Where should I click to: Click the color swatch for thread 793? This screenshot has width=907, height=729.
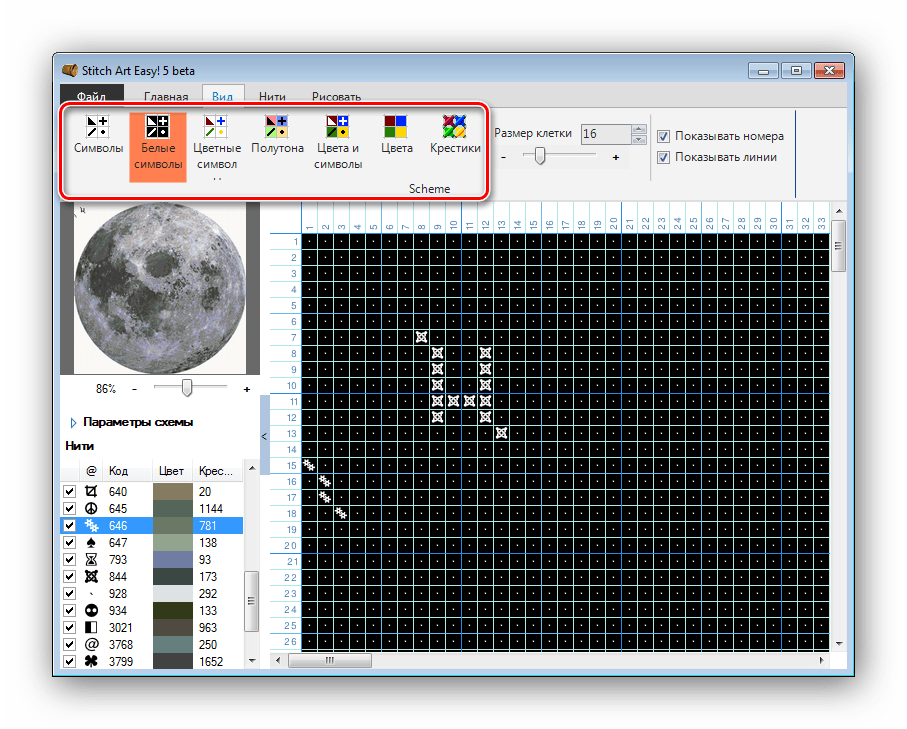172,559
